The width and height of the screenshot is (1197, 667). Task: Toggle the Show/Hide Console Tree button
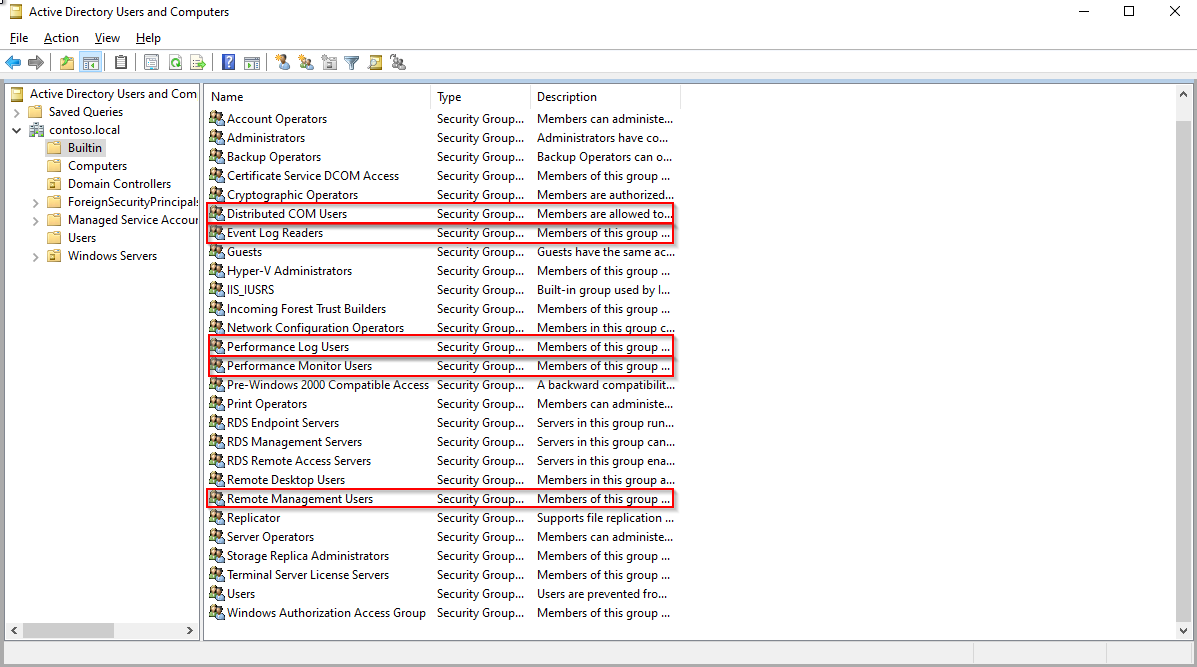click(91, 63)
